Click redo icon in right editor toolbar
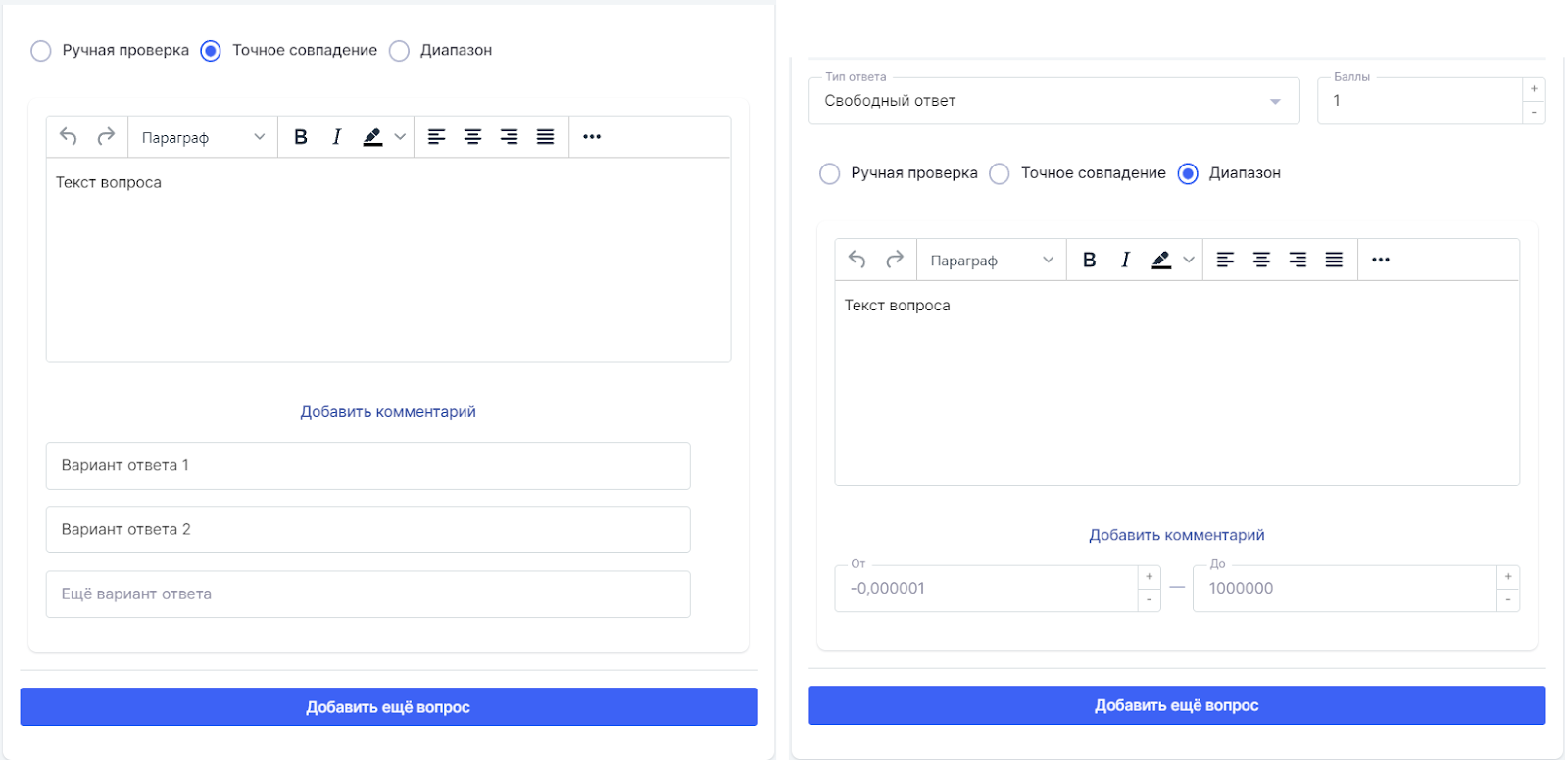The height and width of the screenshot is (760, 1568). point(894,260)
